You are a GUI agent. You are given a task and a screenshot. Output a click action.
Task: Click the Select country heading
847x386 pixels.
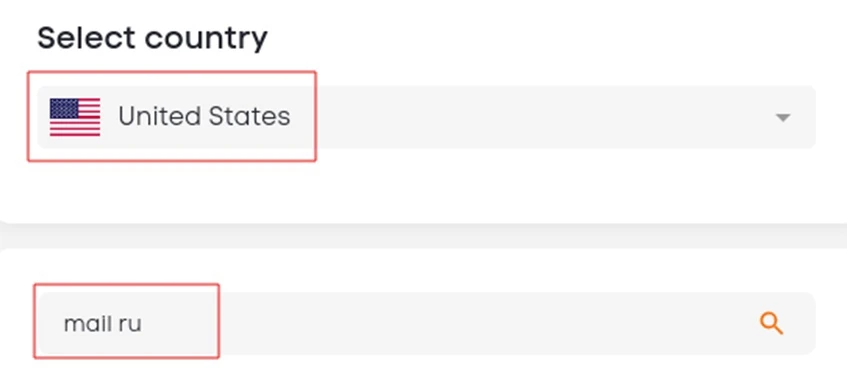[152, 39]
